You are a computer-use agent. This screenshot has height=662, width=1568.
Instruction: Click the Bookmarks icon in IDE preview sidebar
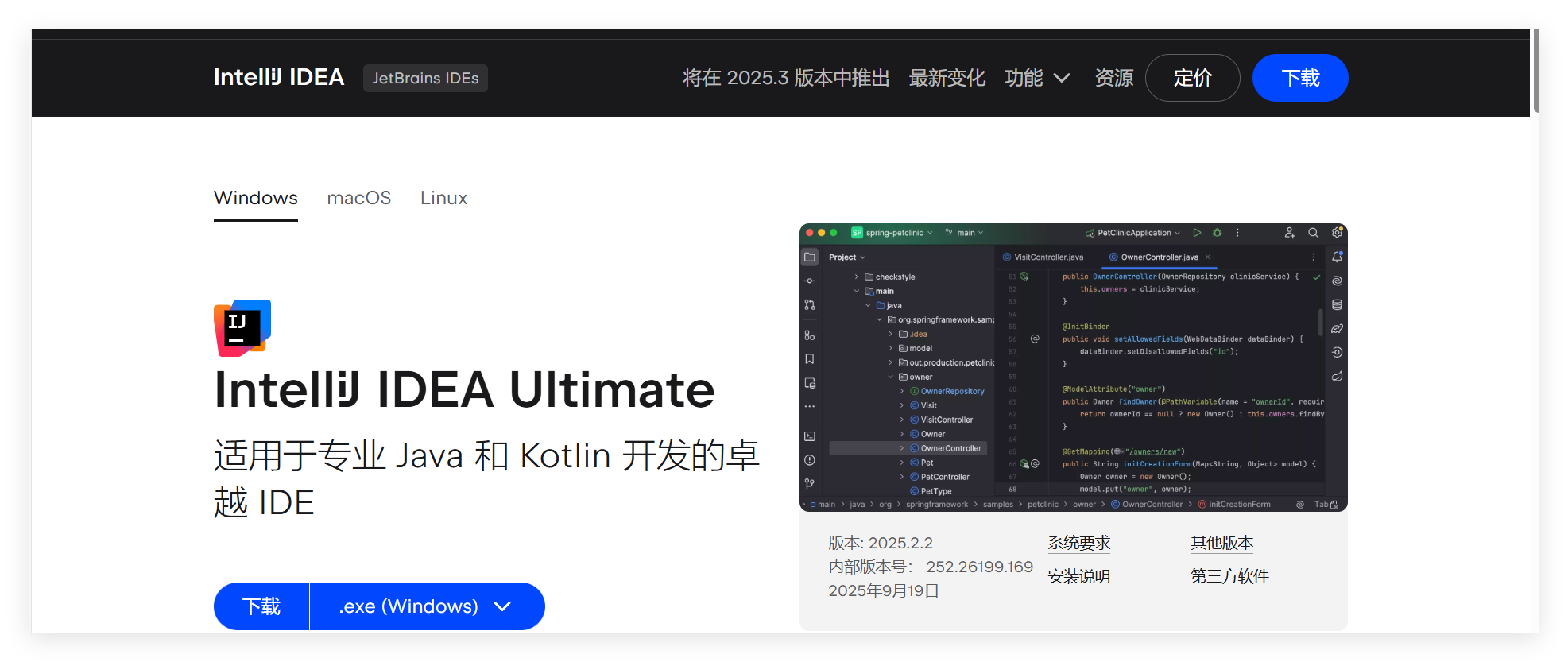810,359
